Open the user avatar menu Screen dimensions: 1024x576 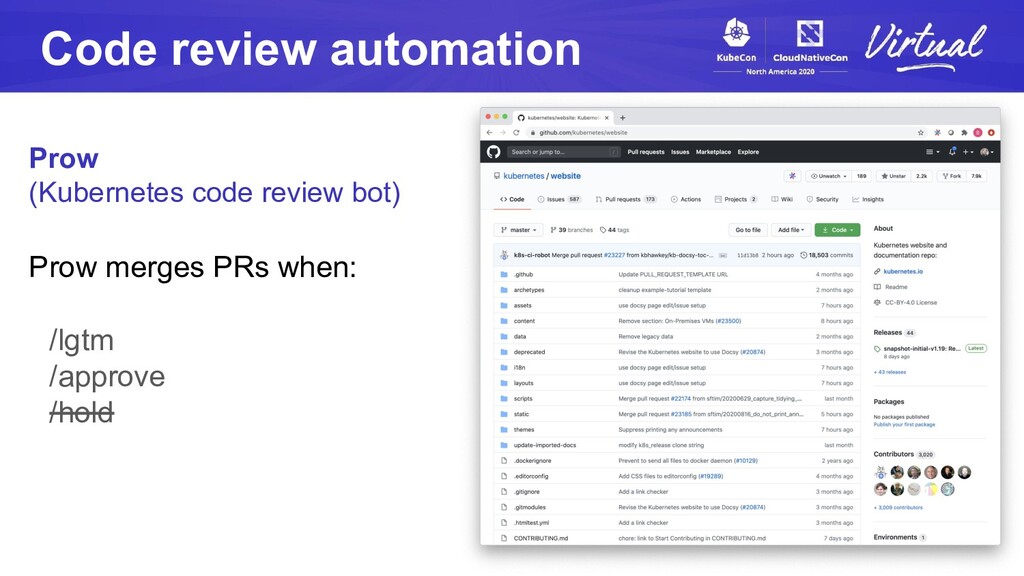coord(986,152)
